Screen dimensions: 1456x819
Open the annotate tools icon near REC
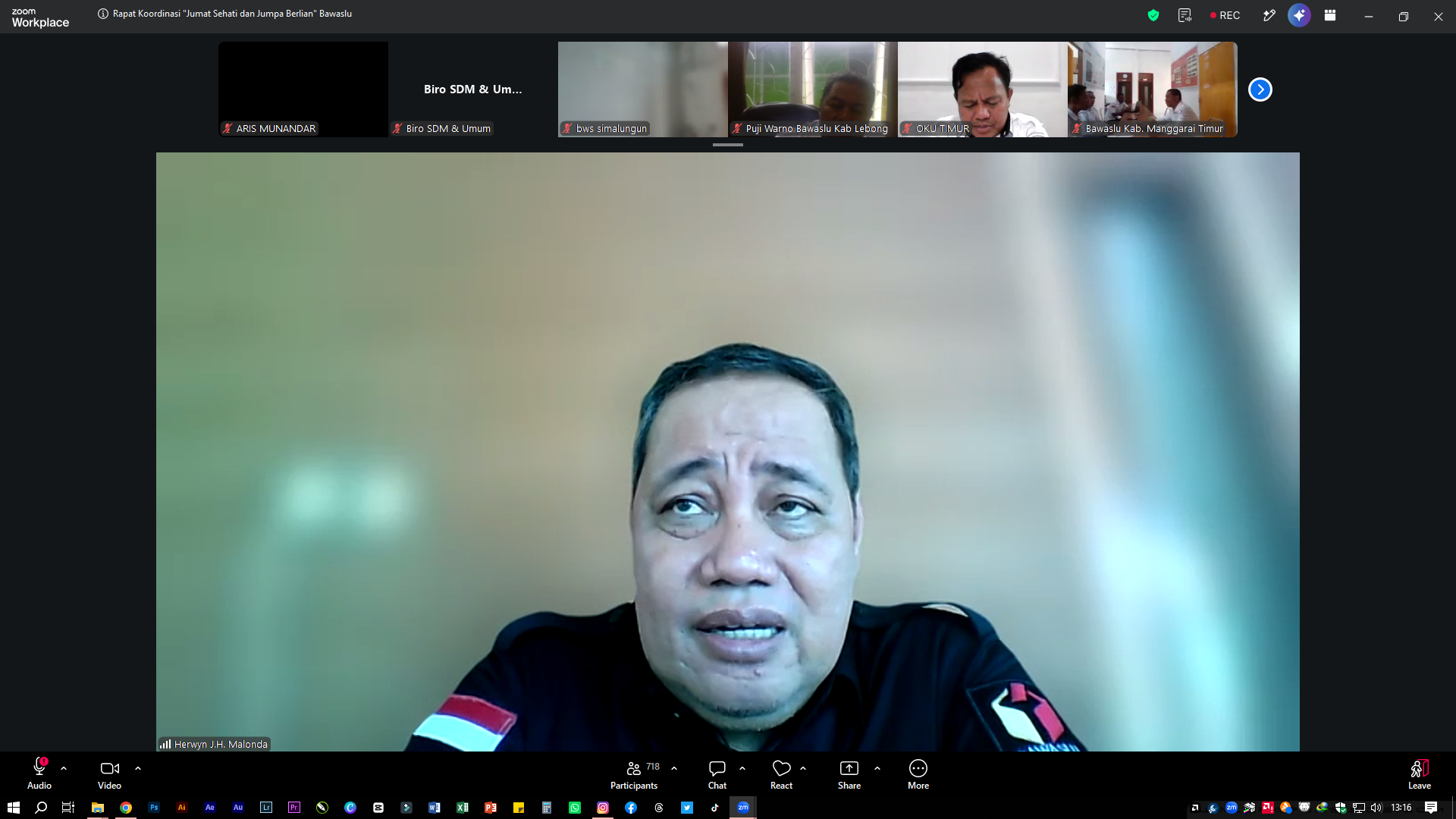click(x=1269, y=15)
